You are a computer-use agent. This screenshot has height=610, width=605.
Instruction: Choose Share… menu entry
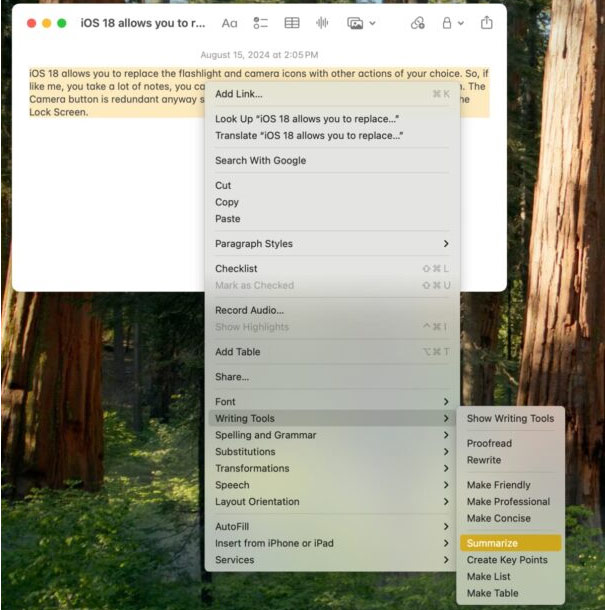[332, 377]
